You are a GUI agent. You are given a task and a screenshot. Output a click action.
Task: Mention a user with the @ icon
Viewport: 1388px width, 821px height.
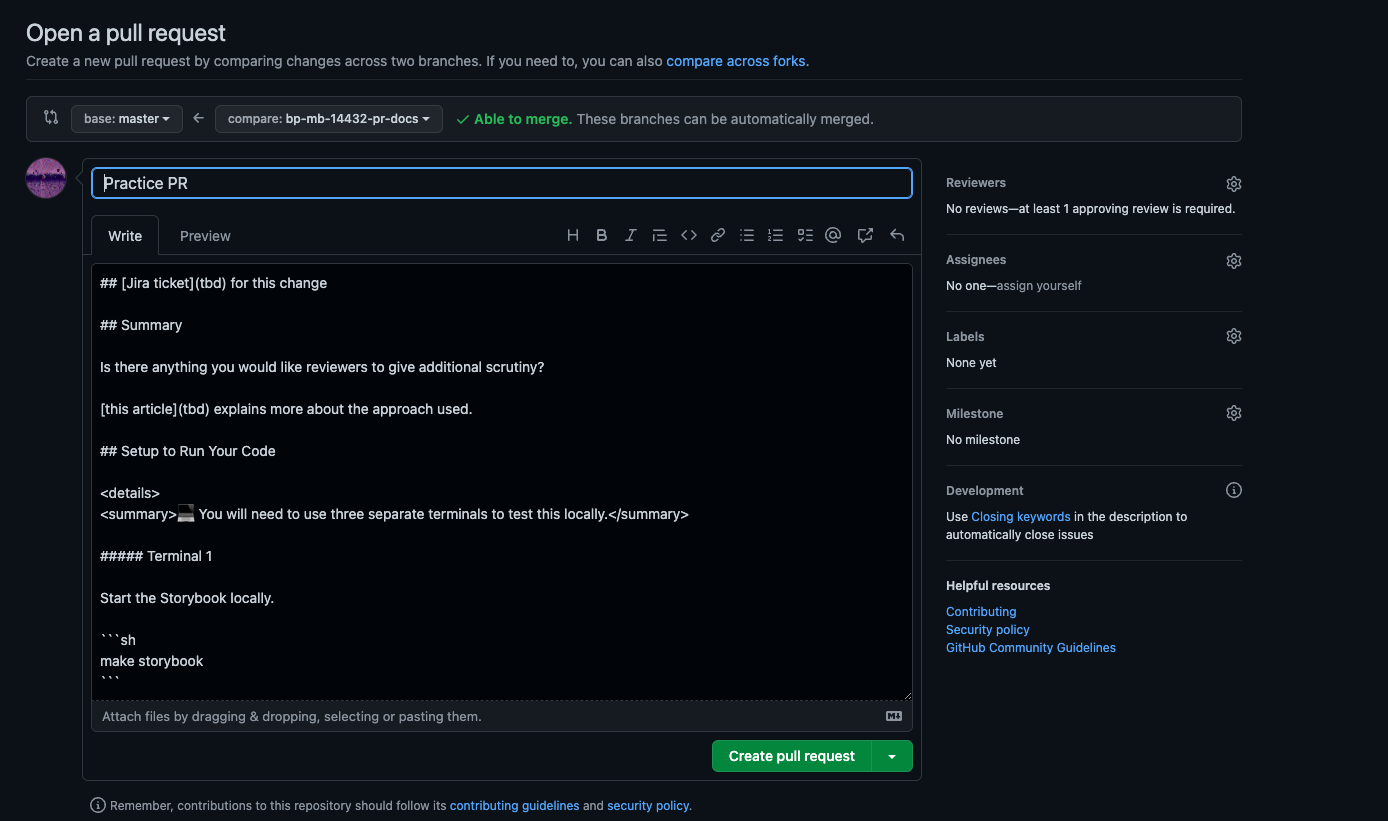[833, 235]
